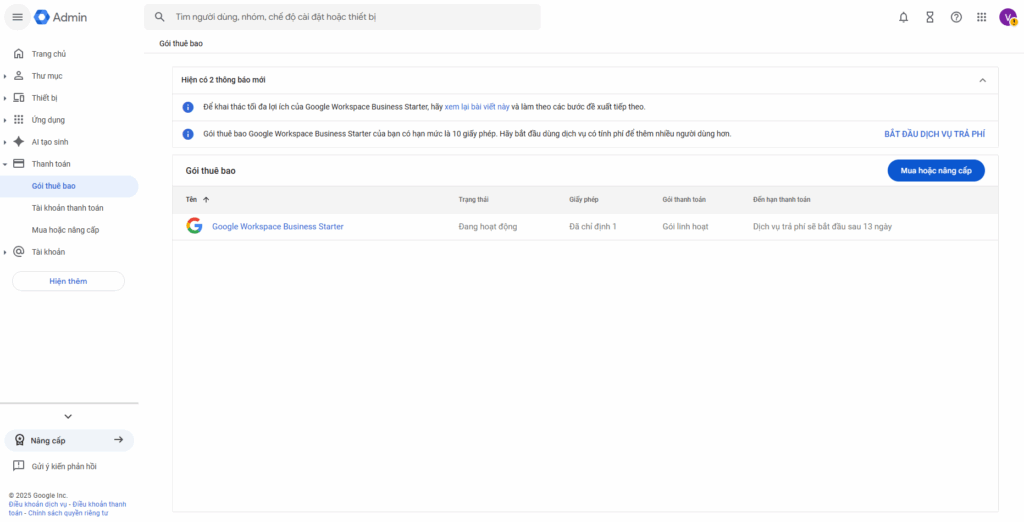Click the Google Workspace subscription logo icon
1024x522 pixels.
[x=194, y=227]
